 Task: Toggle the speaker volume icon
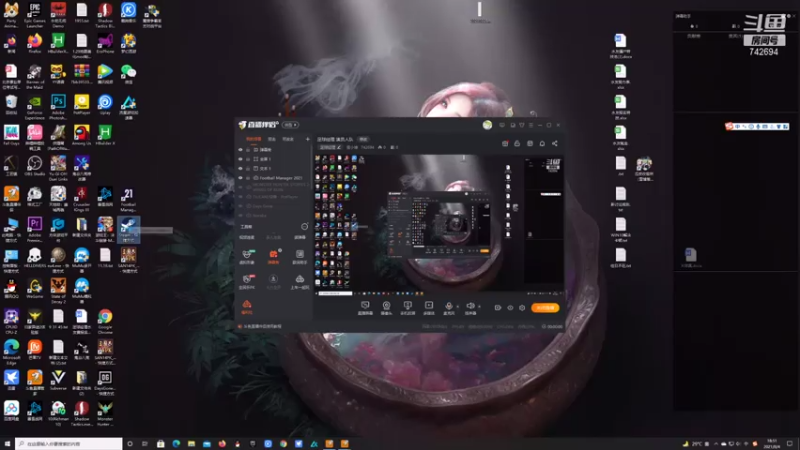click(x=470, y=308)
